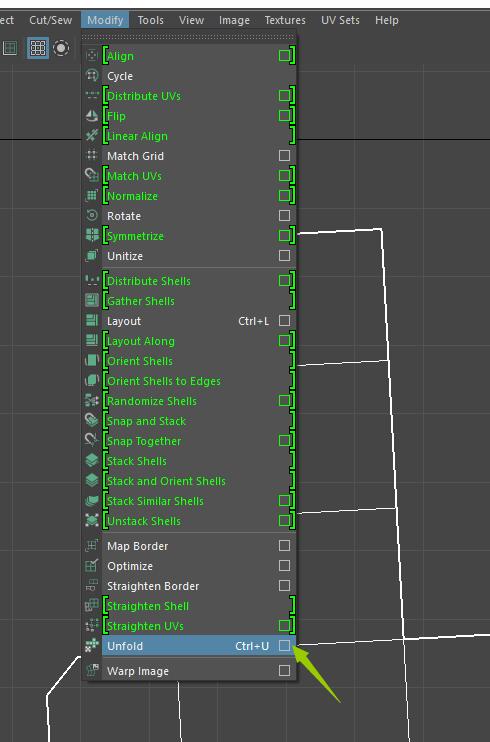Screen dimensions: 490x742
Task: Click the Randomize Shells icon
Action: [x=92, y=401]
